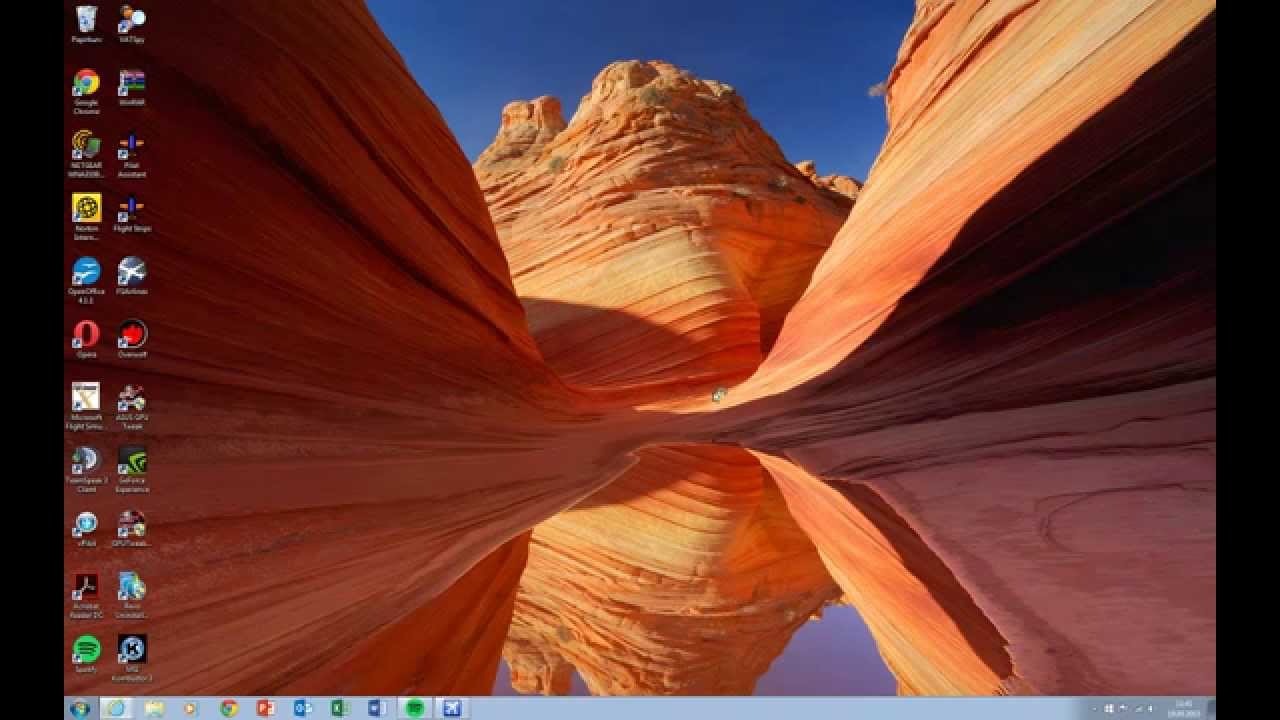Launch Word from the taskbar

tap(377, 708)
